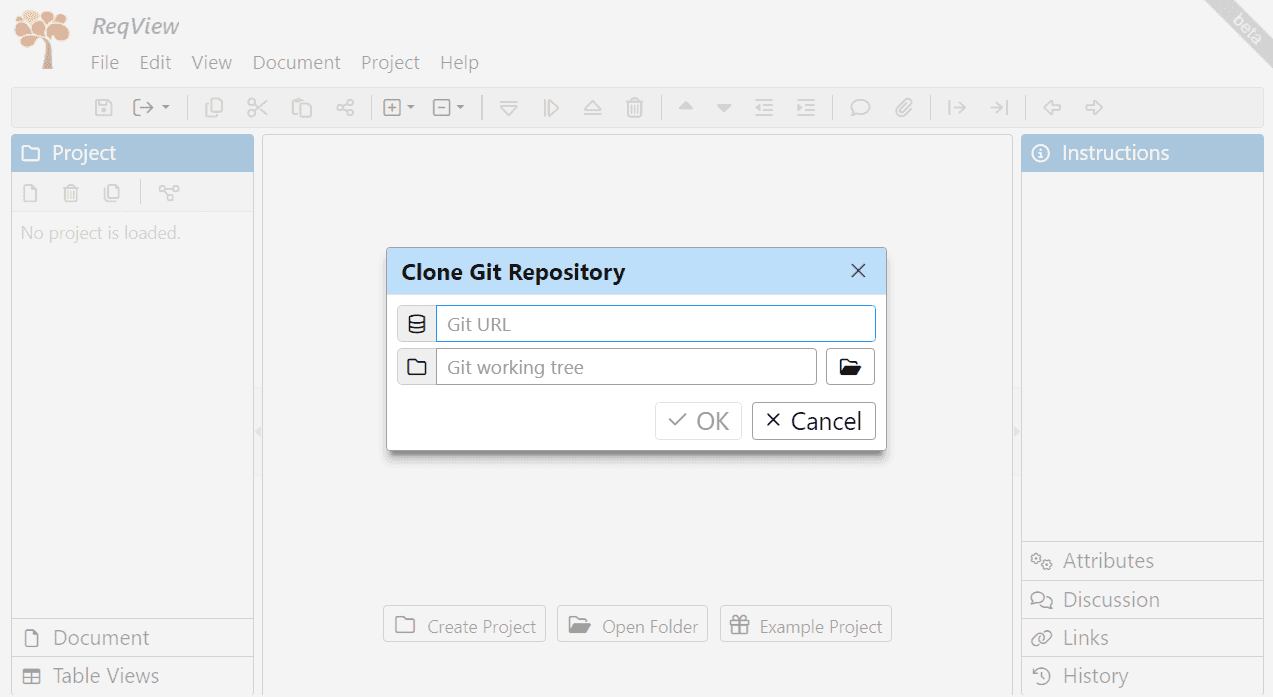Click the navigate Back arrow icon

pyautogui.click(x=1051, y=107)
